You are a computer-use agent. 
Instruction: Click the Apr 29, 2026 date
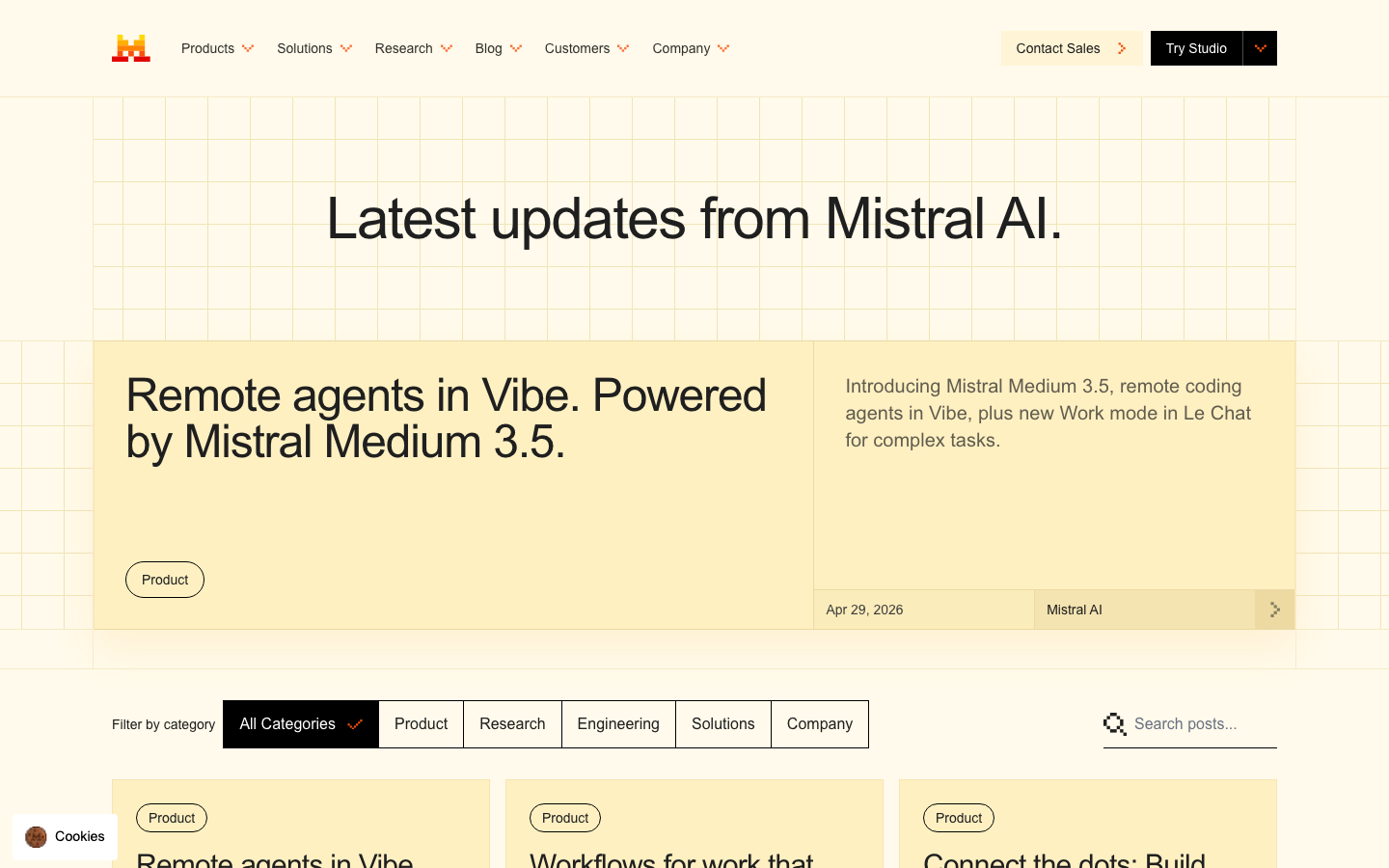point(864,610)
